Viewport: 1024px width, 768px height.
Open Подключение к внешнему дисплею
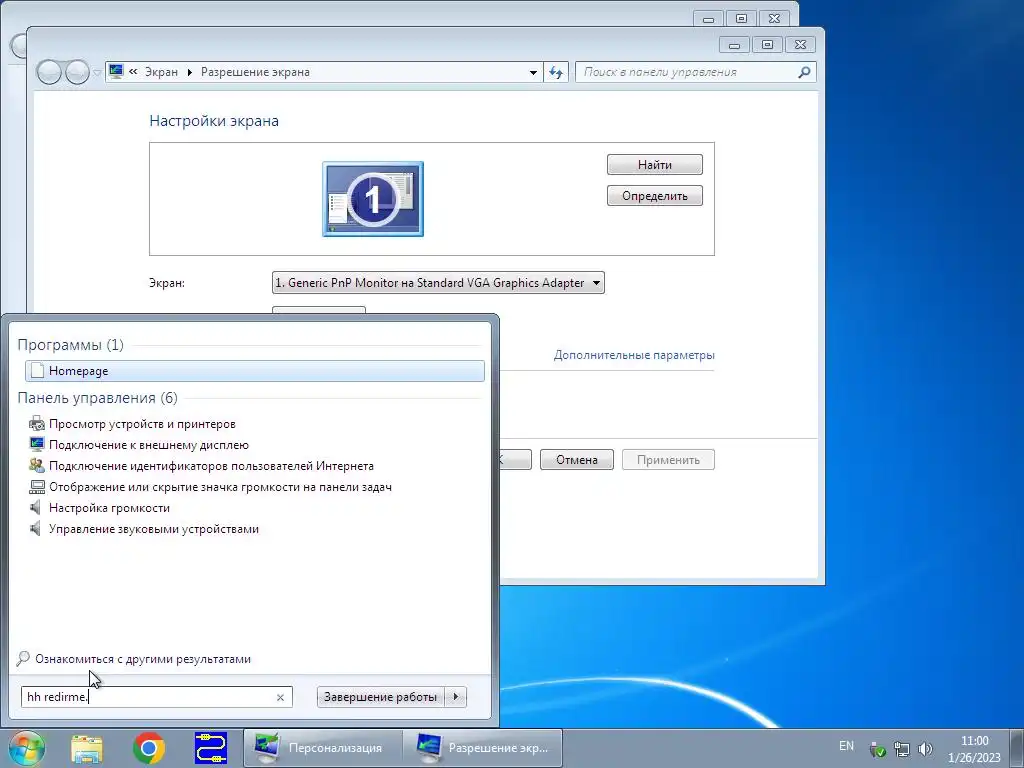point(149,445)
